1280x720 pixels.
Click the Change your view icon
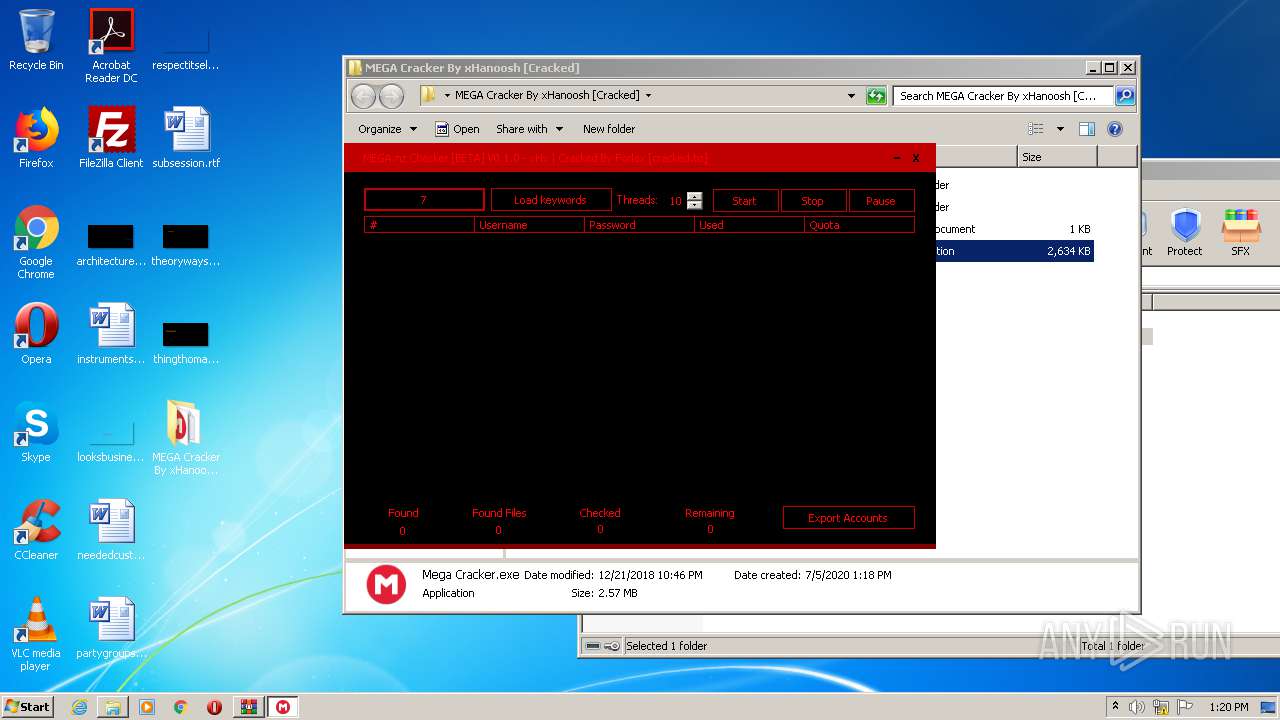pos(1036,129)
